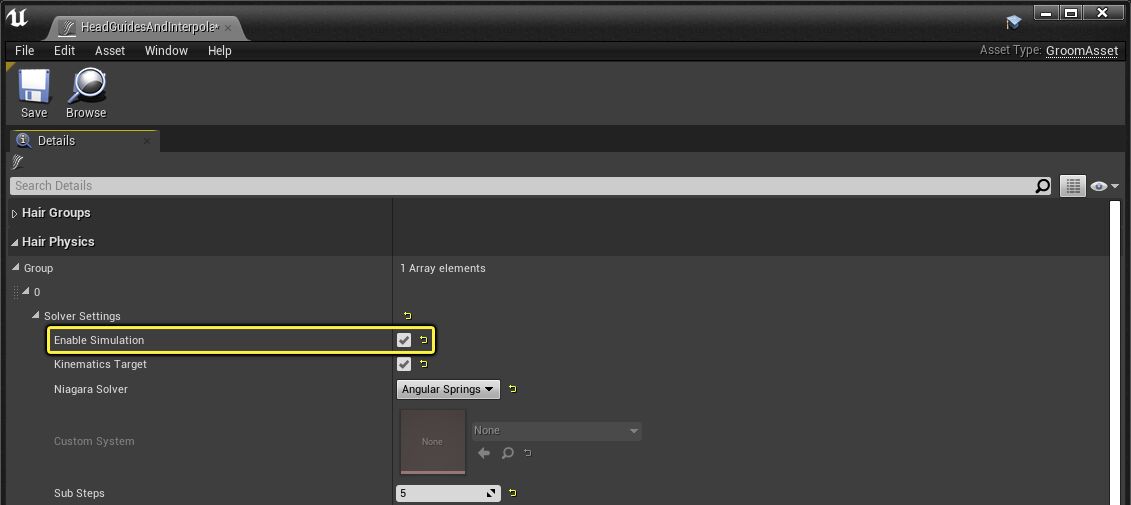This screenshot has height=505, width=1131.
Task: Toggle the Kinematics Target checkbox
Action: [x=404, y=364]
